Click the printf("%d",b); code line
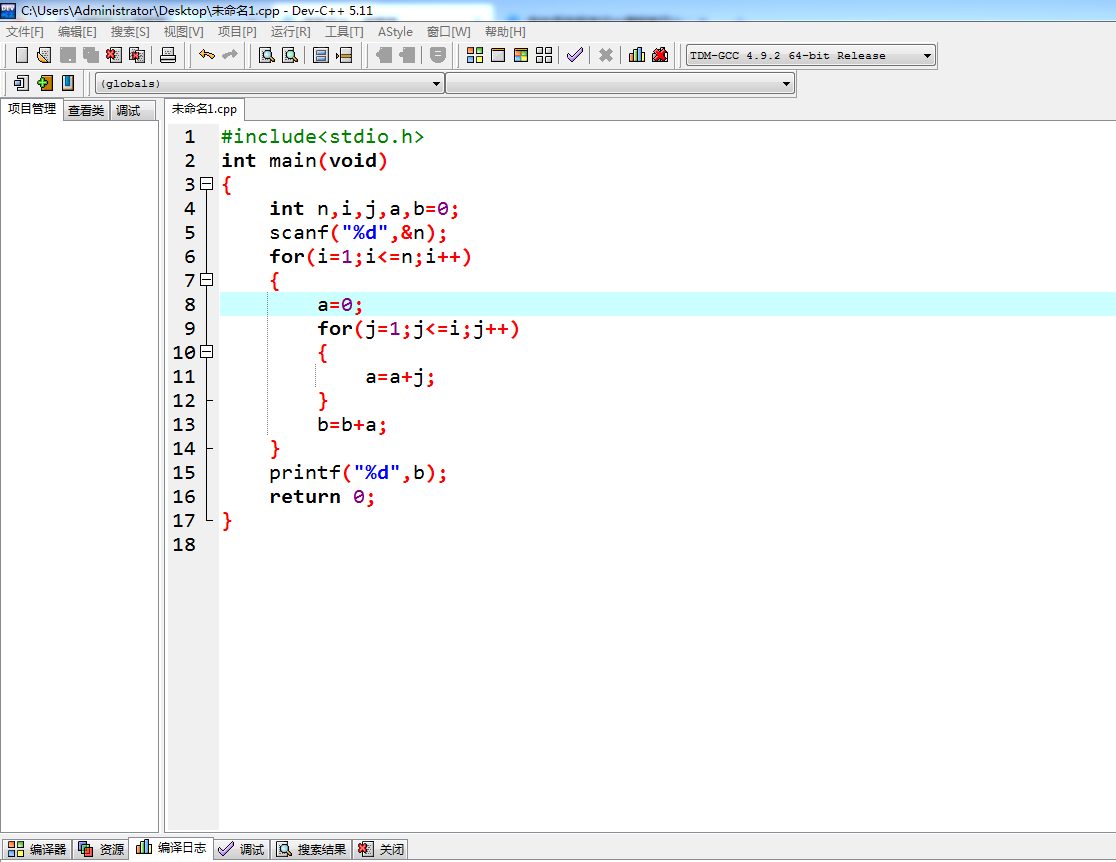The width and height of the screenshot is (1116, 862). tap(358, 473)
